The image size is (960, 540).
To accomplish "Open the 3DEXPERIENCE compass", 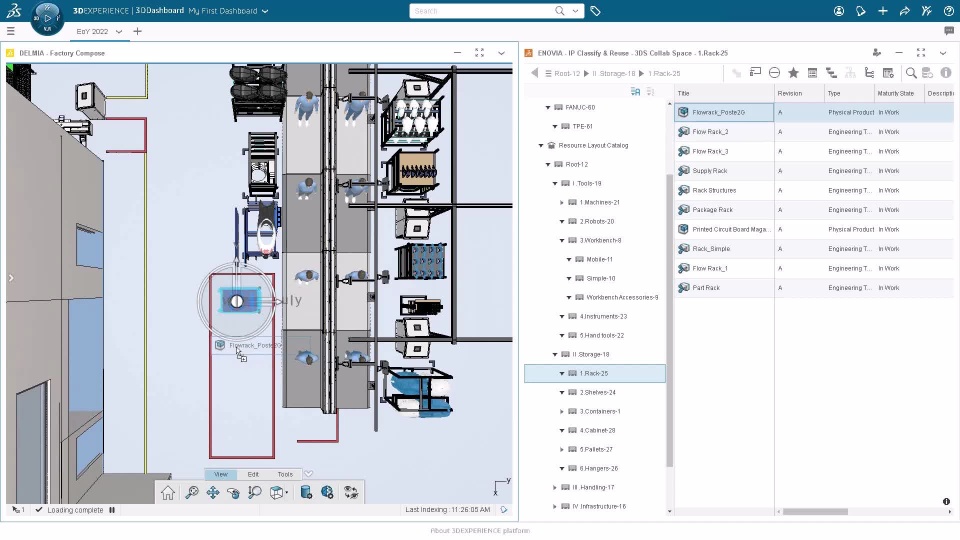I will [x=47, y=18].
